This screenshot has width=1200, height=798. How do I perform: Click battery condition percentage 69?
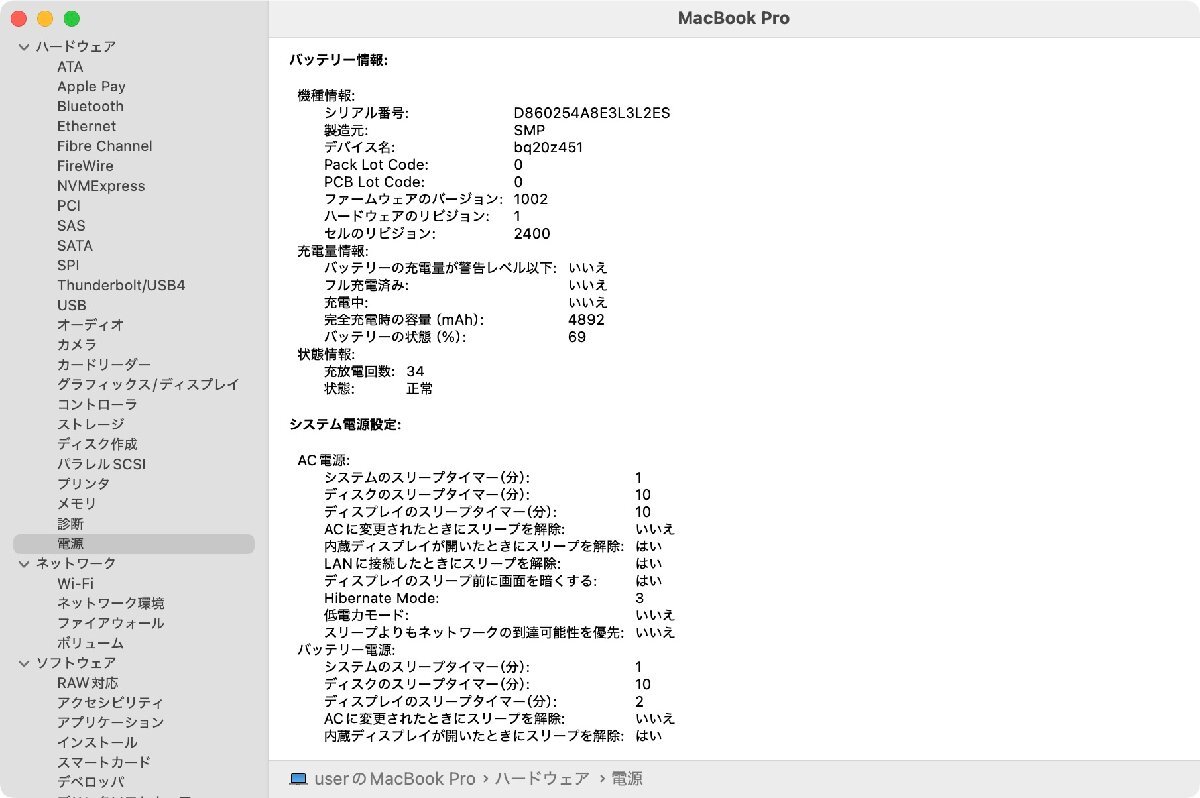pyautogui.click(x=577, y=337)
